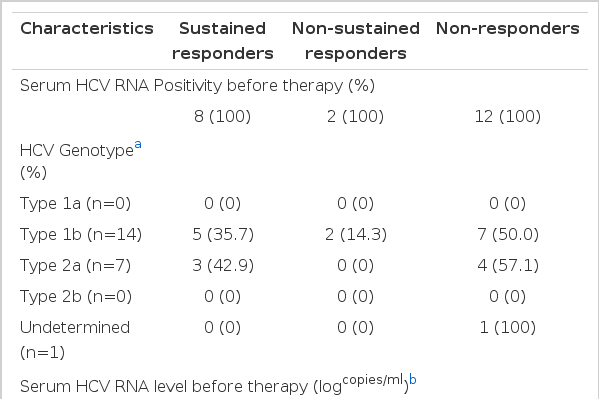Click the 3 (42.9) cell value
The height and width of the screenshot is (399, 599).
click(223, 265)
